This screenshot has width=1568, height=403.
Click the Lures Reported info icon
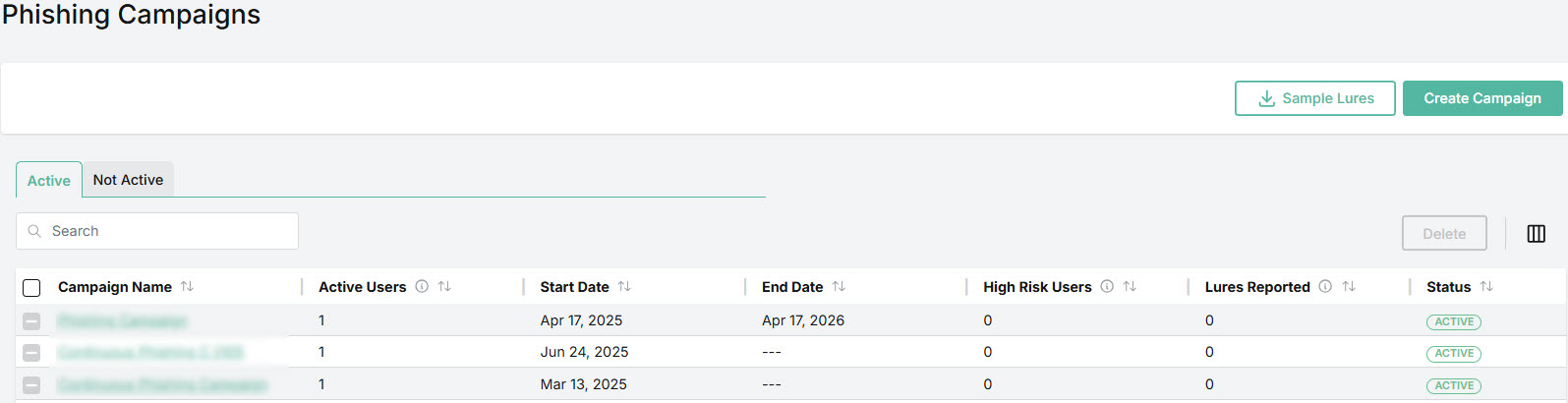pyautogui.click(x=1325, y=287)
